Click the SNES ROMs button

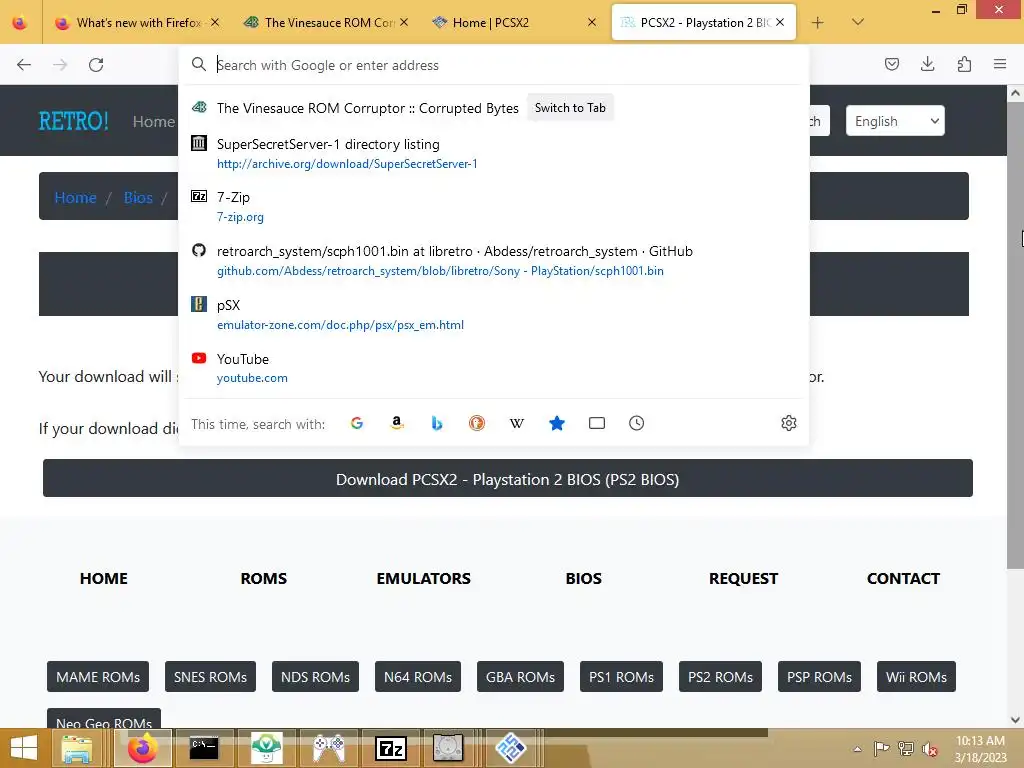tap(210, 677)
